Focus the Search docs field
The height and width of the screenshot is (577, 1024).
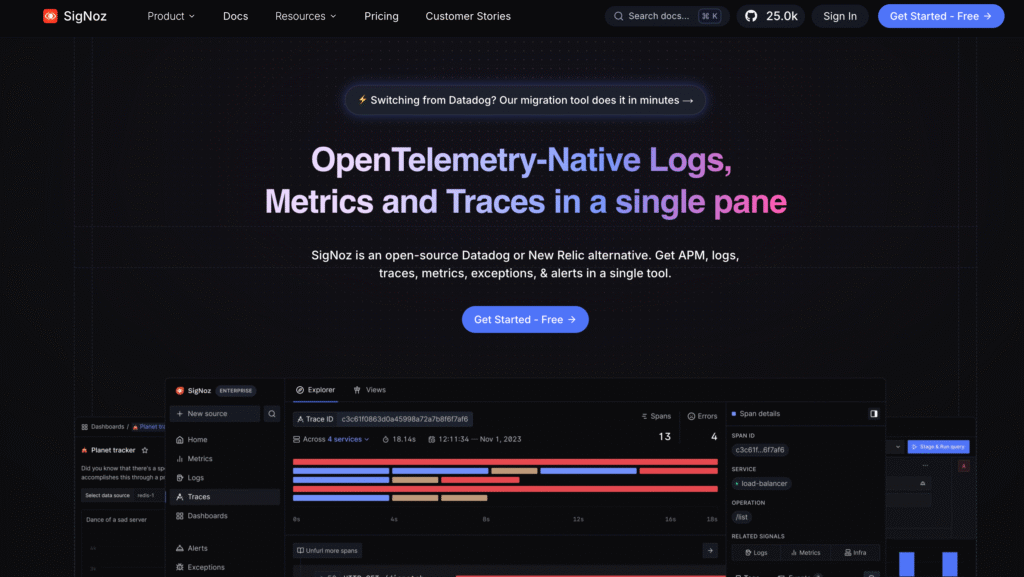click(667, 16)
